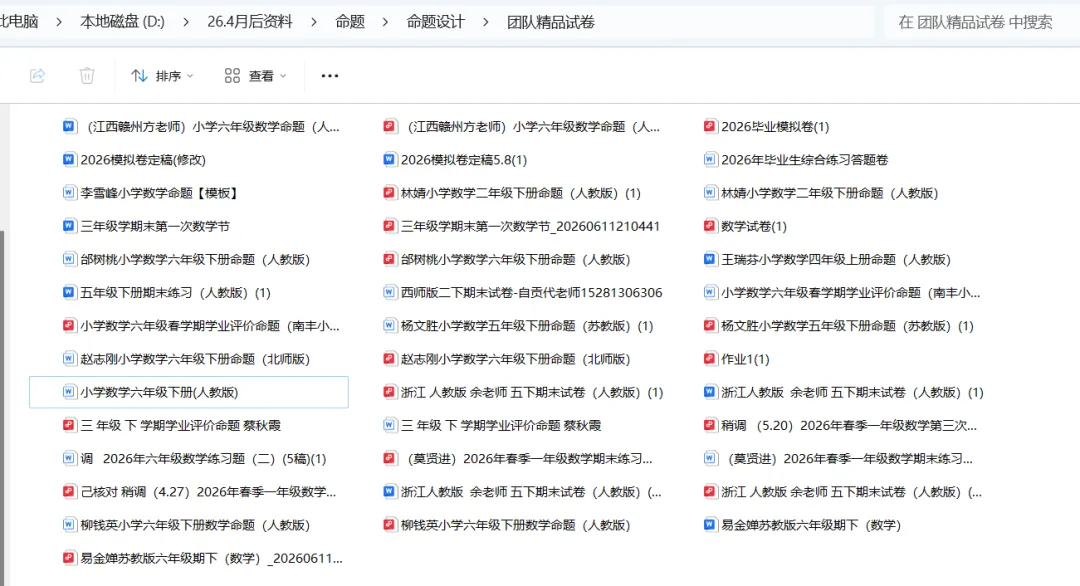The height and width of the screenshot is (586, 1080).
Task: Go to the 命题 breadcrumb folder
Action: 350,22
